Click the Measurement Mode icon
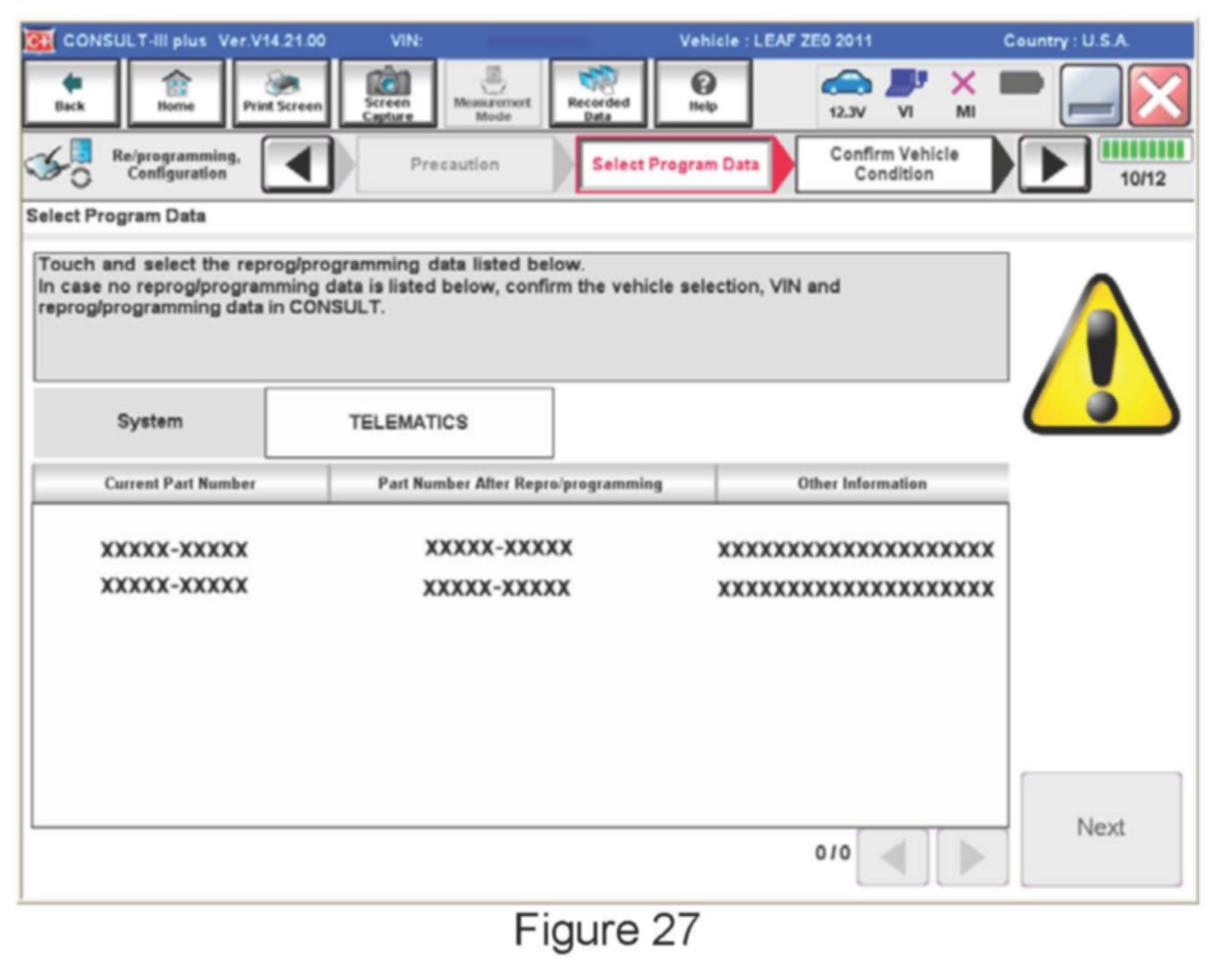 [x=492, y=92]
